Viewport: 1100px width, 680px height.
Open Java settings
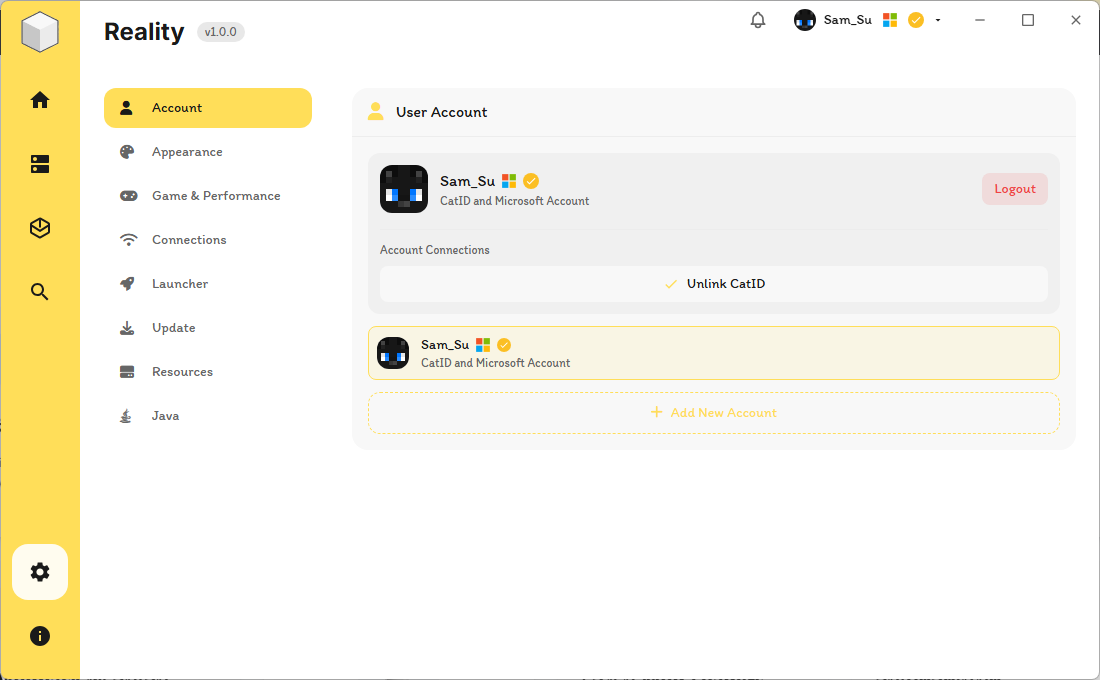pyautogui.click(x=165, y=416)
